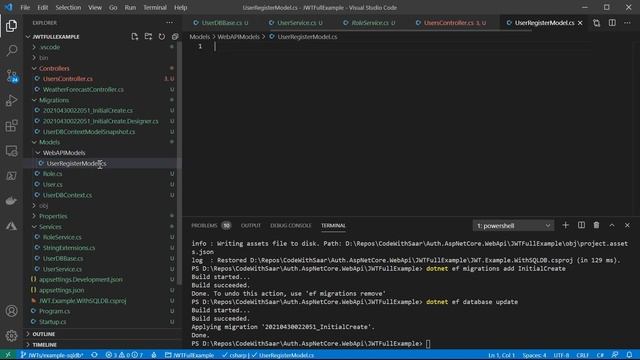The width and height of the screenshot is (640, 360).
Task: Open changes for the current editor
Action: point(596,23)
